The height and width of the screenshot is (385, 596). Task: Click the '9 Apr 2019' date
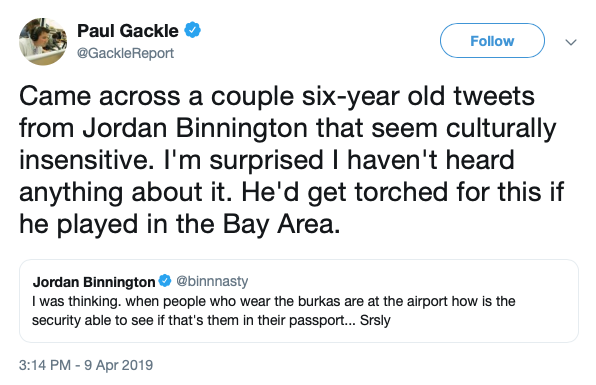pos(119,365)
